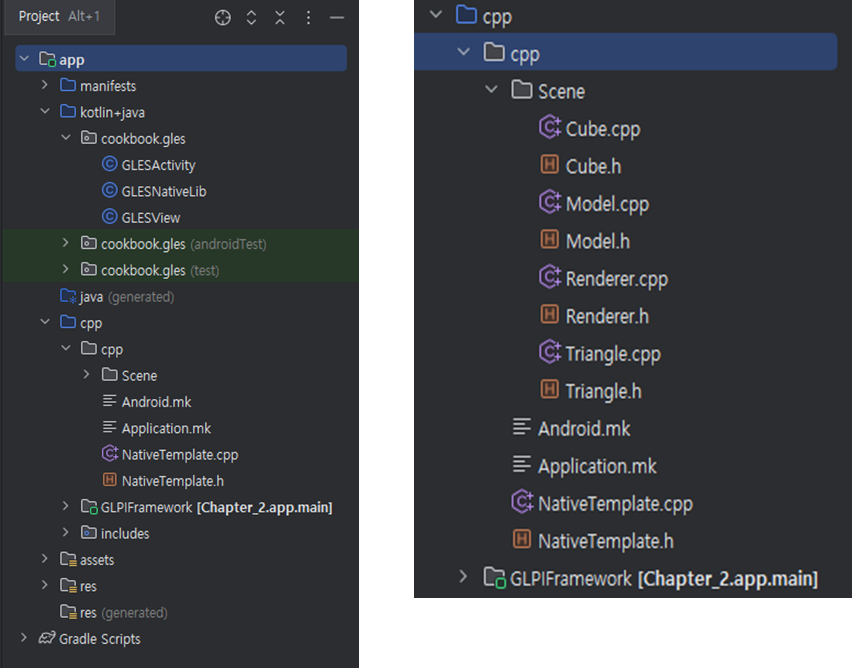Expand the cookbook.gles (androidTest) package
The height and width of the screenshot is (668, 852).
click(66, 243)
